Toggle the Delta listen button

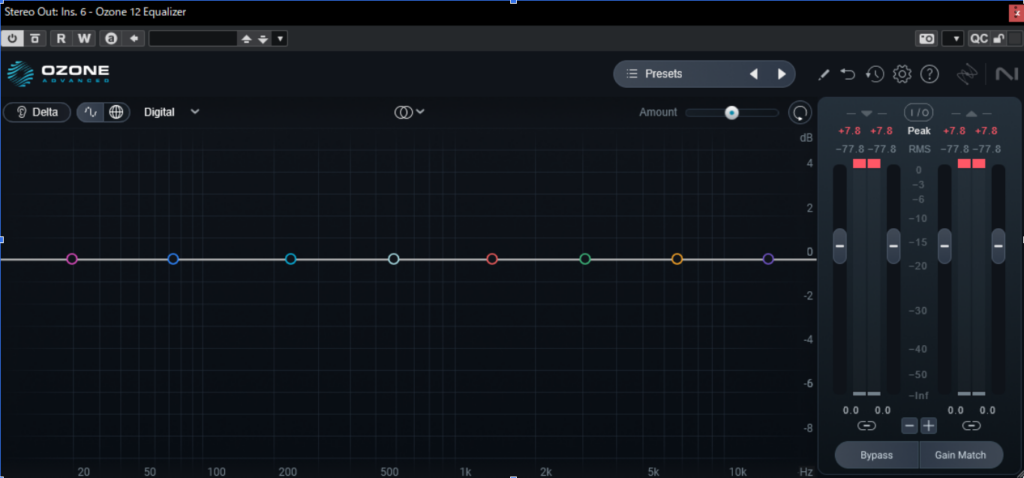tap(37, 112)
